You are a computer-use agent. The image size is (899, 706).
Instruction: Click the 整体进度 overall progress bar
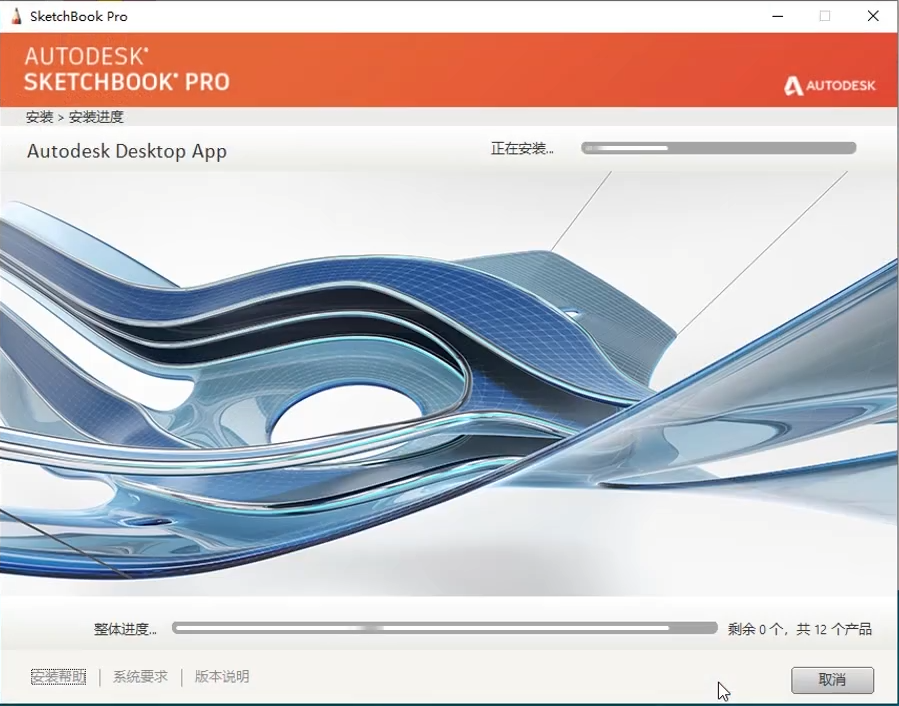click(x=444, y=628)
